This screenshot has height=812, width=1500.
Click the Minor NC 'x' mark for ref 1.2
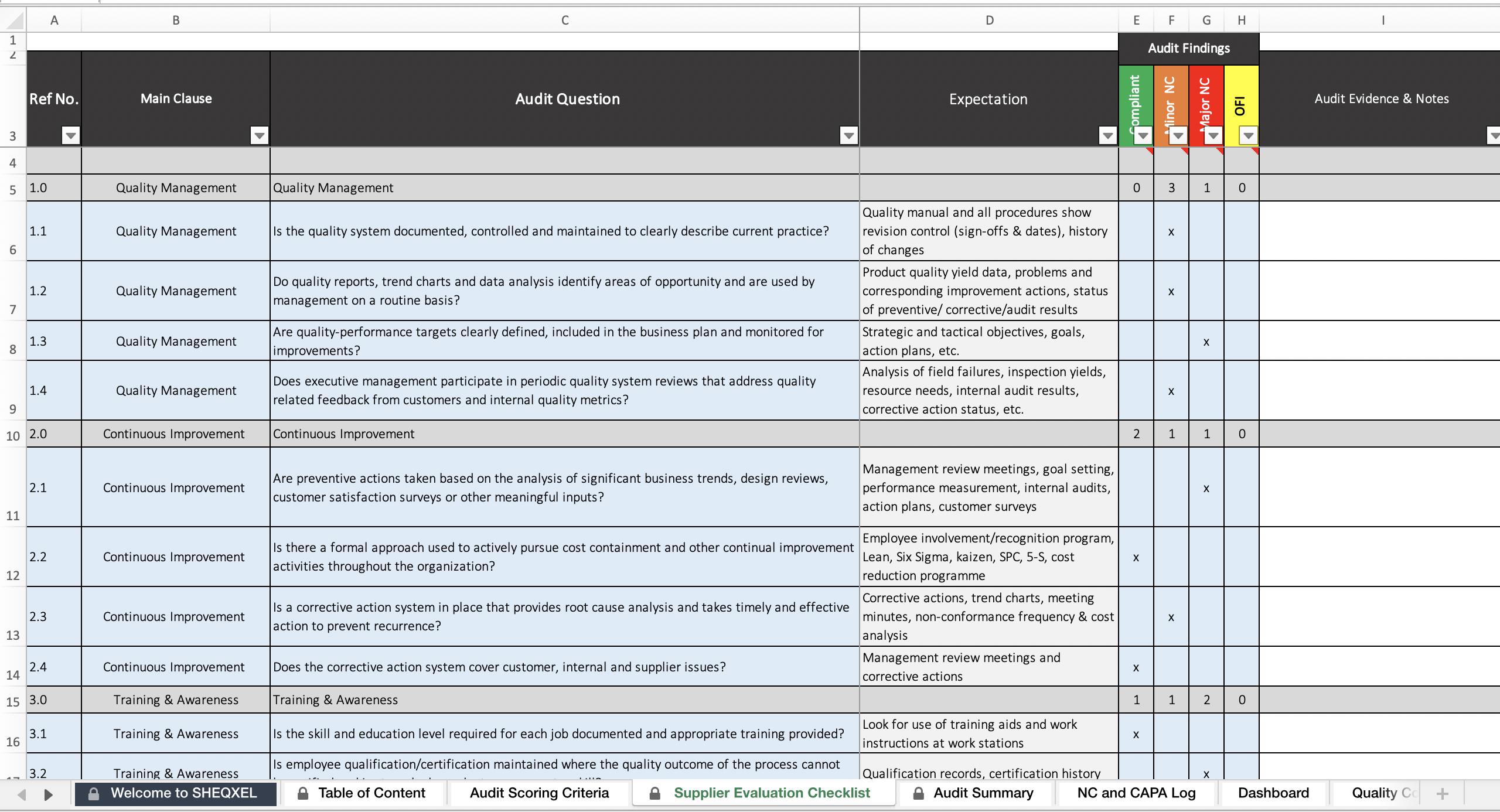pyautogui.click(x=1171, y=291)
